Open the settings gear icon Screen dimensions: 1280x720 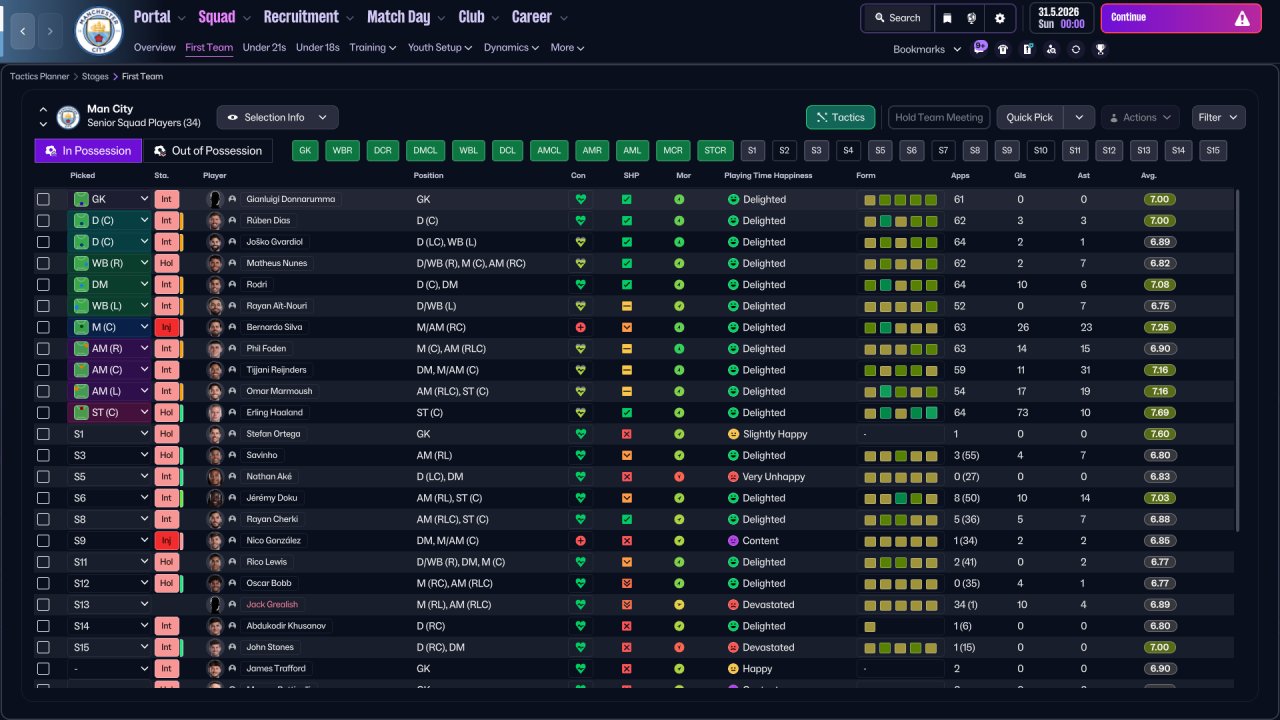[999, 18]
